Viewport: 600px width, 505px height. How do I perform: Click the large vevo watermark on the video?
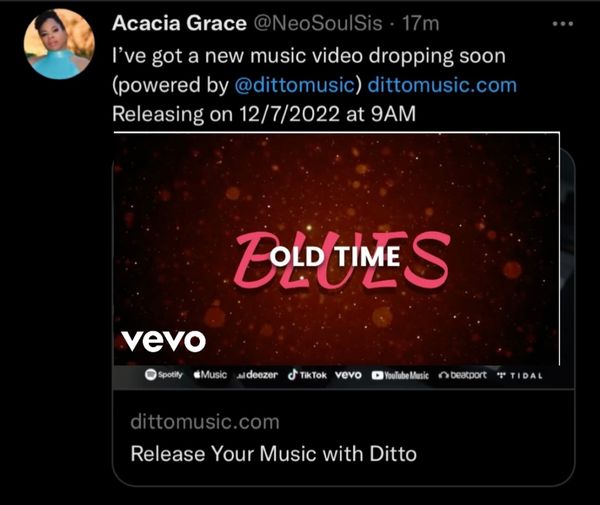point(163,340)
